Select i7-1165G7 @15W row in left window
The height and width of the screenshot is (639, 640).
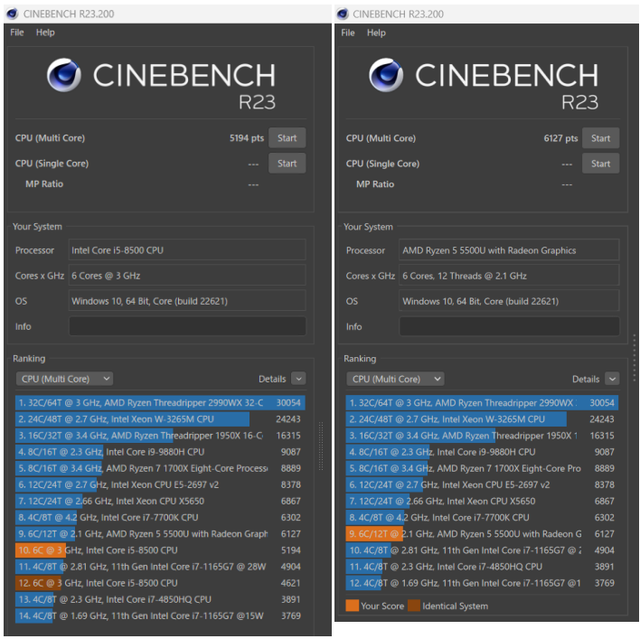(160, 615)
